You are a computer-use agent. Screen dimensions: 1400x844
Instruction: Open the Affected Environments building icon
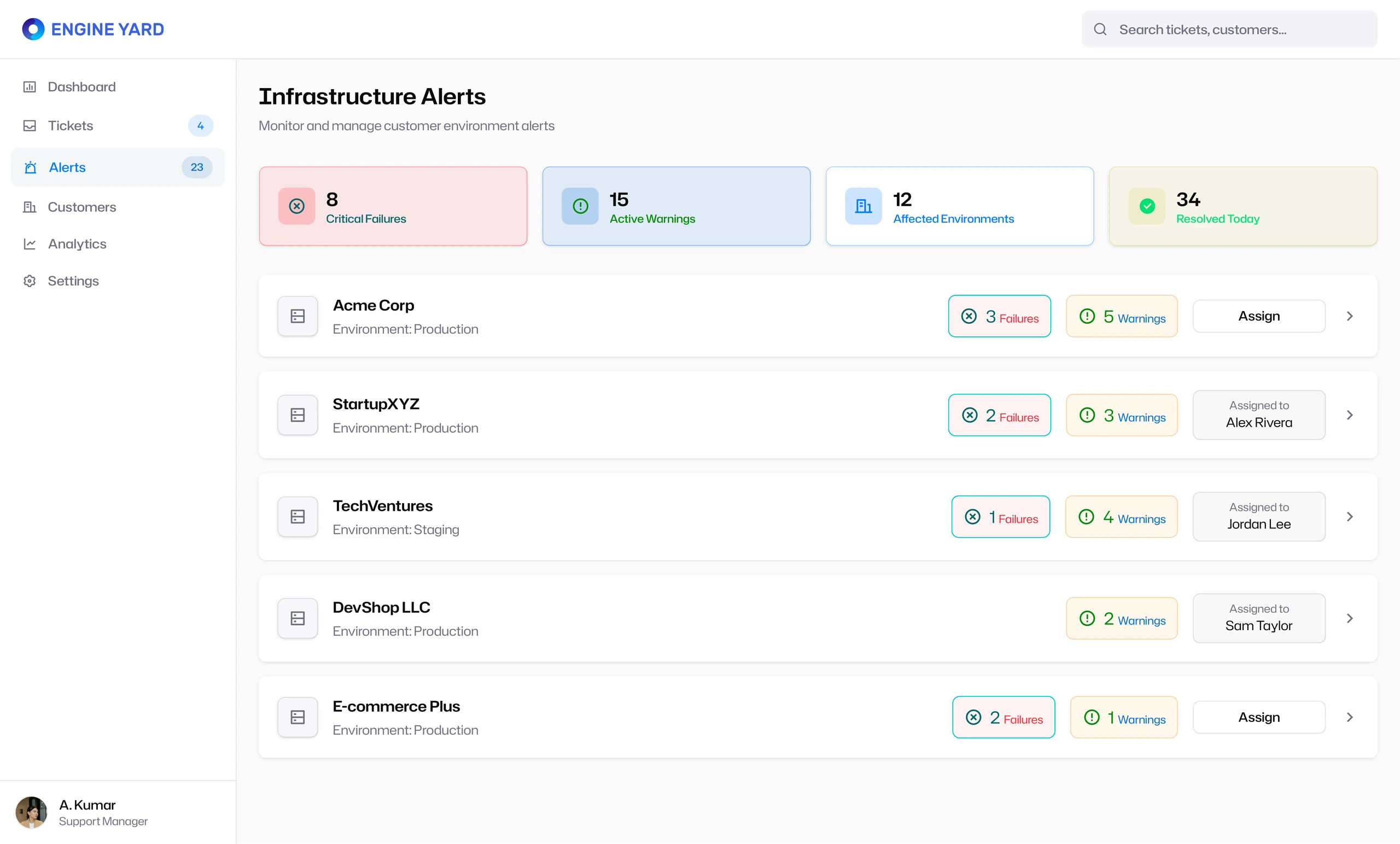pos(863,206)
